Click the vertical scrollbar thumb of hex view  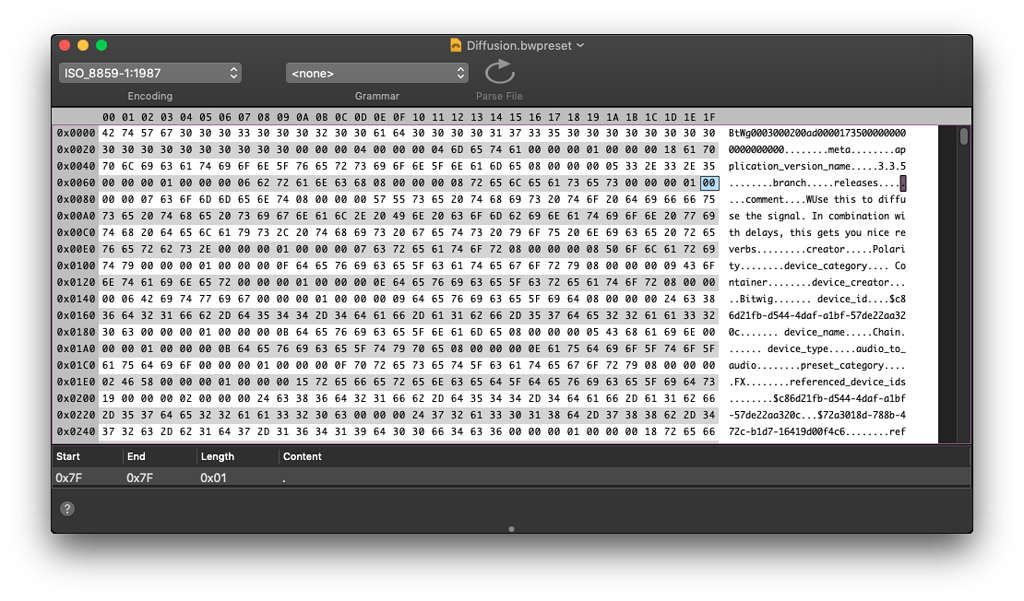[963, 137]
